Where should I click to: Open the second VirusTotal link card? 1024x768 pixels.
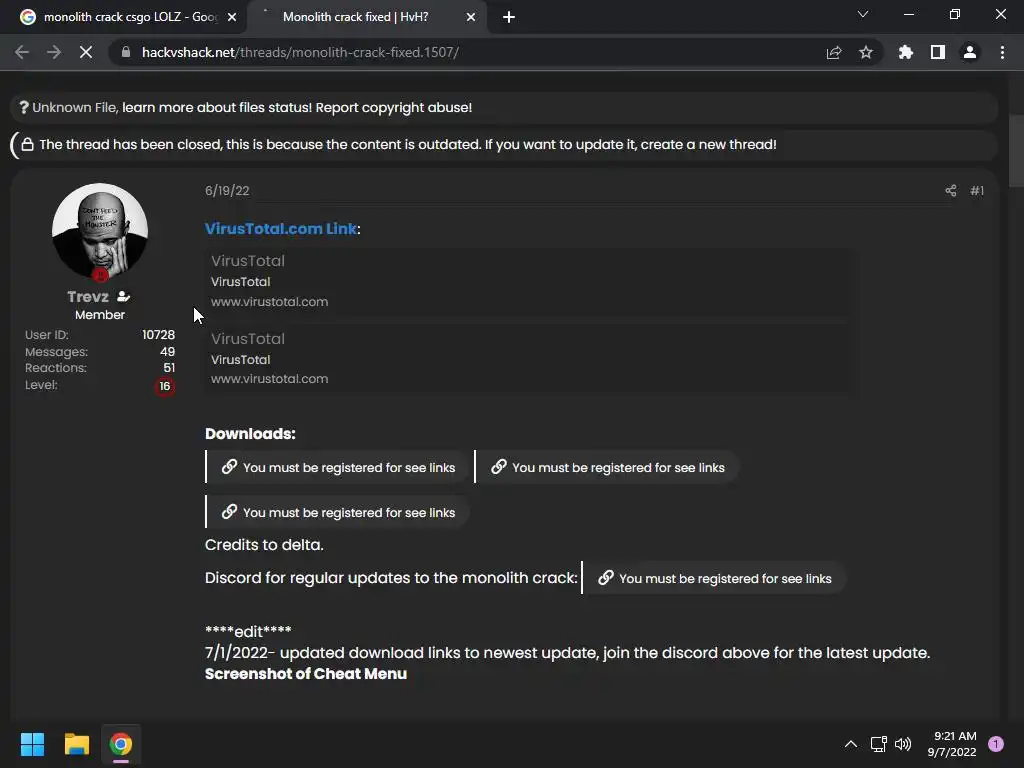tap(531, 359)
